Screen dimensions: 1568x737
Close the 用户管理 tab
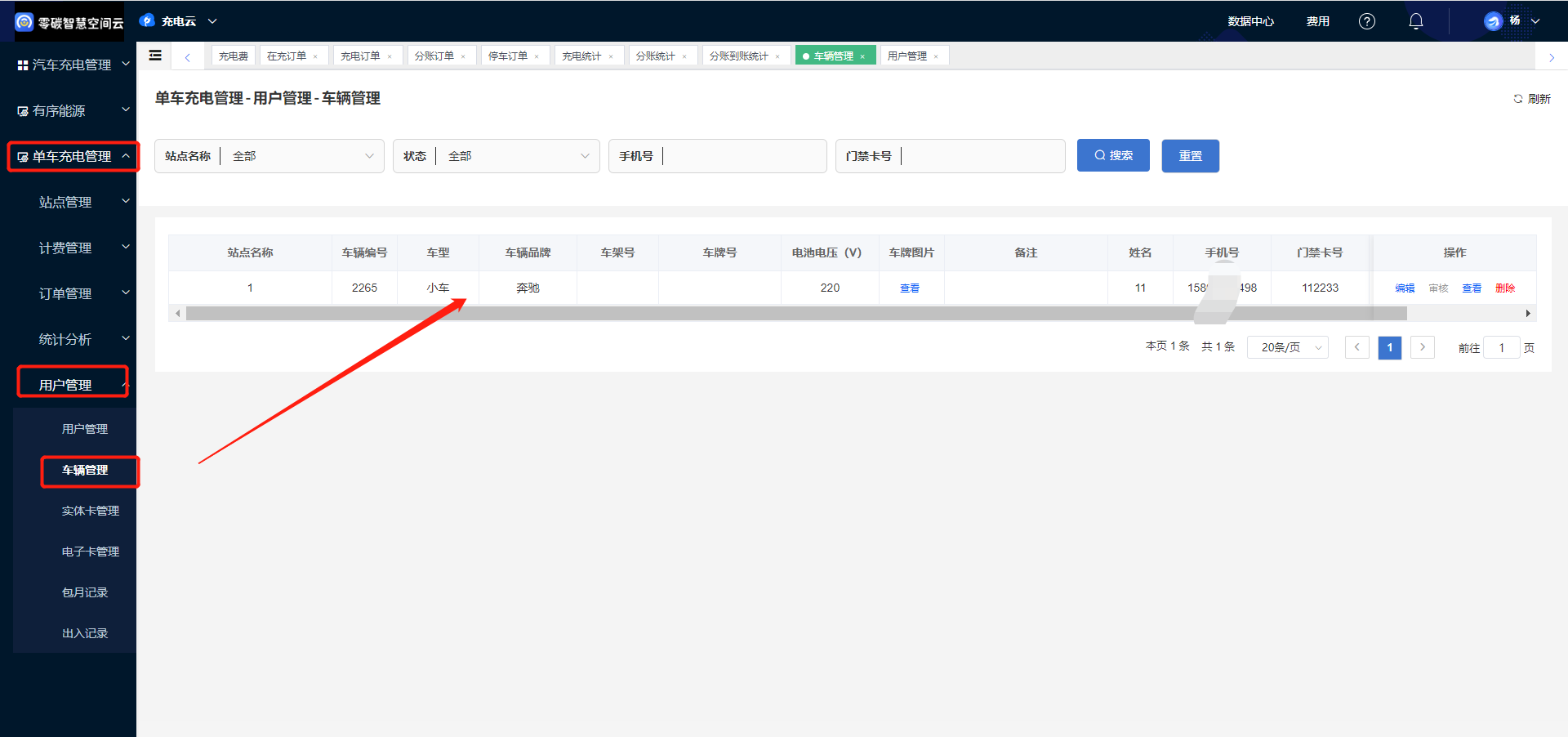coord(936,56)
